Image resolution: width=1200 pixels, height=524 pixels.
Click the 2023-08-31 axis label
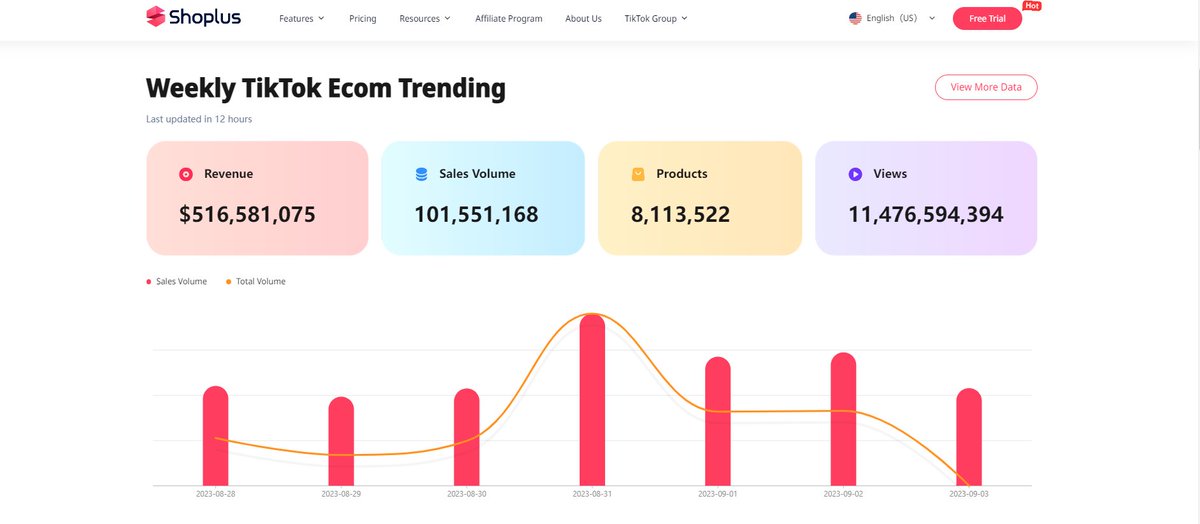pos(592,494)
